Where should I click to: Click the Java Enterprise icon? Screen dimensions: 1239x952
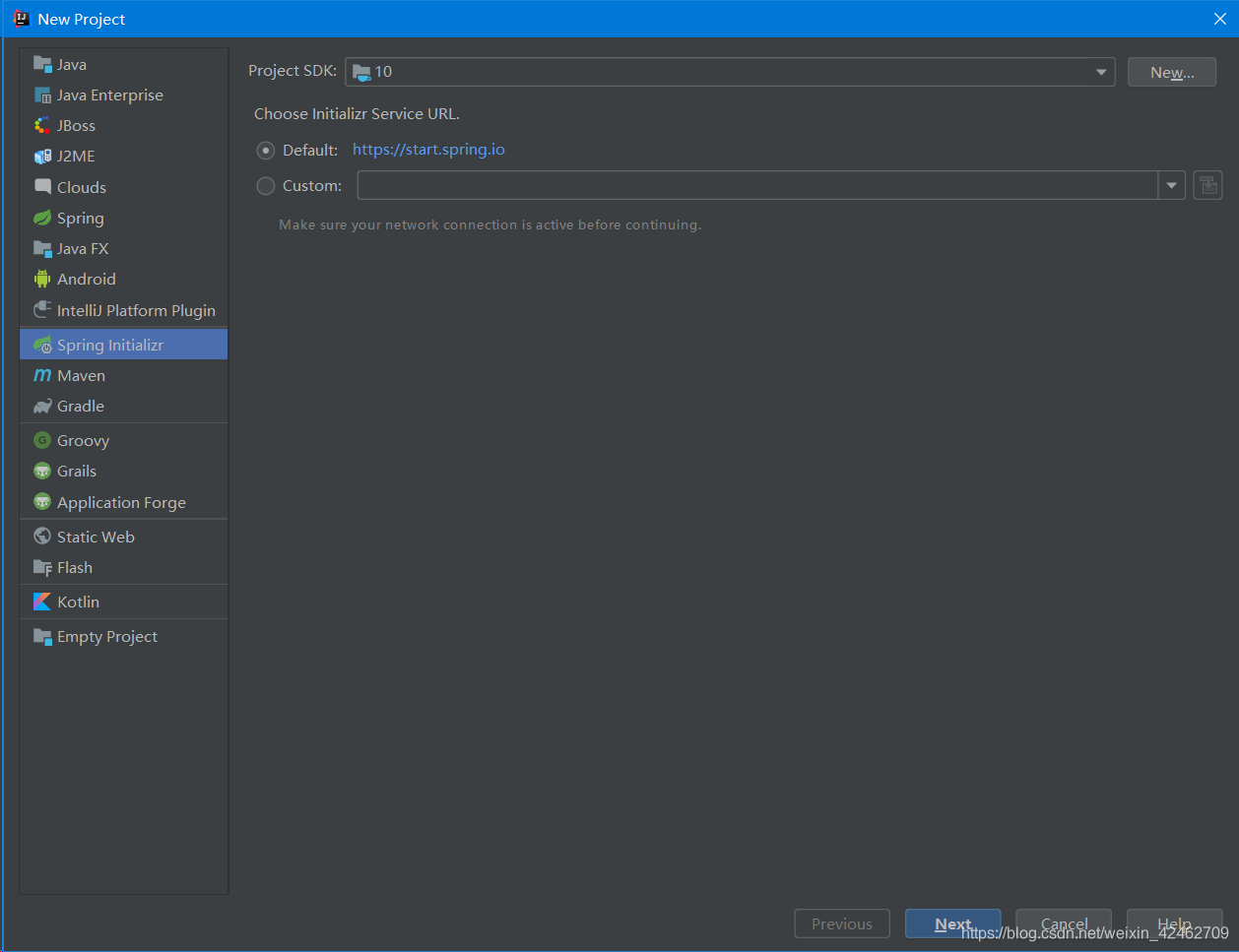click(x=42, y=95)
